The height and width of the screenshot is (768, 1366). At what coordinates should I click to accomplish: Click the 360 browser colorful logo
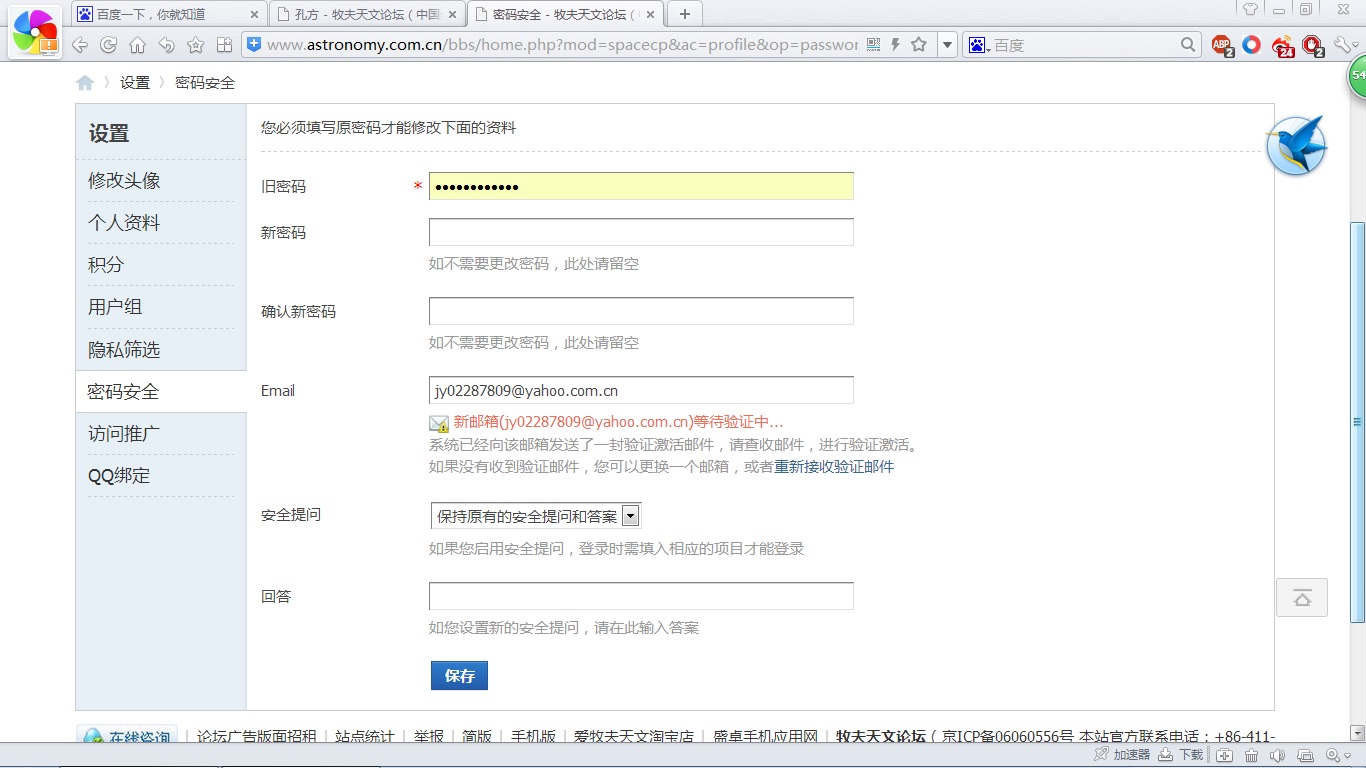[36, 32]
